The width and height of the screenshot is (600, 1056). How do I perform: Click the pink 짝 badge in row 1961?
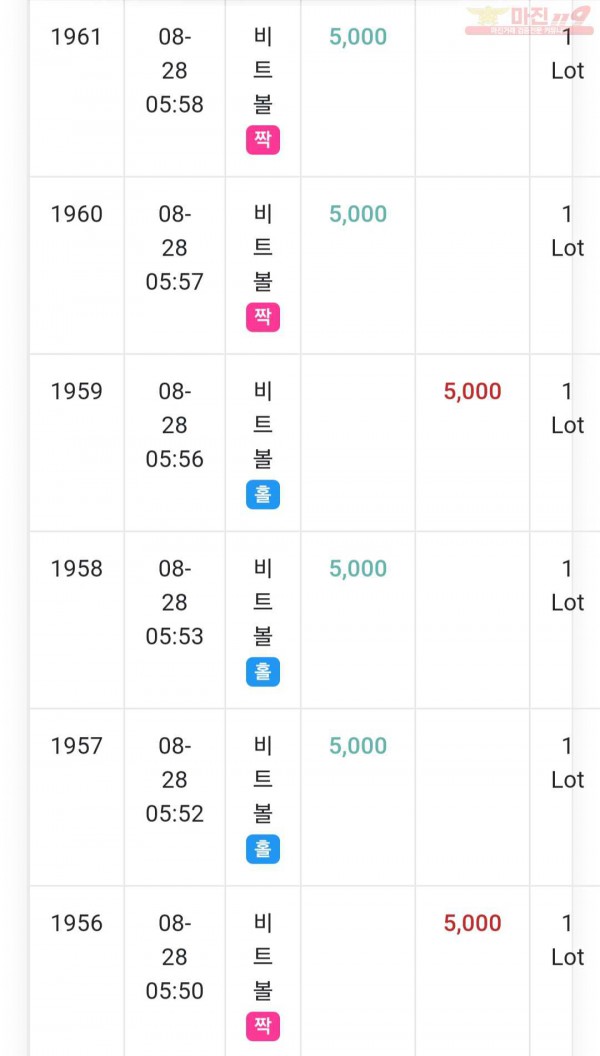click(263, 141)
